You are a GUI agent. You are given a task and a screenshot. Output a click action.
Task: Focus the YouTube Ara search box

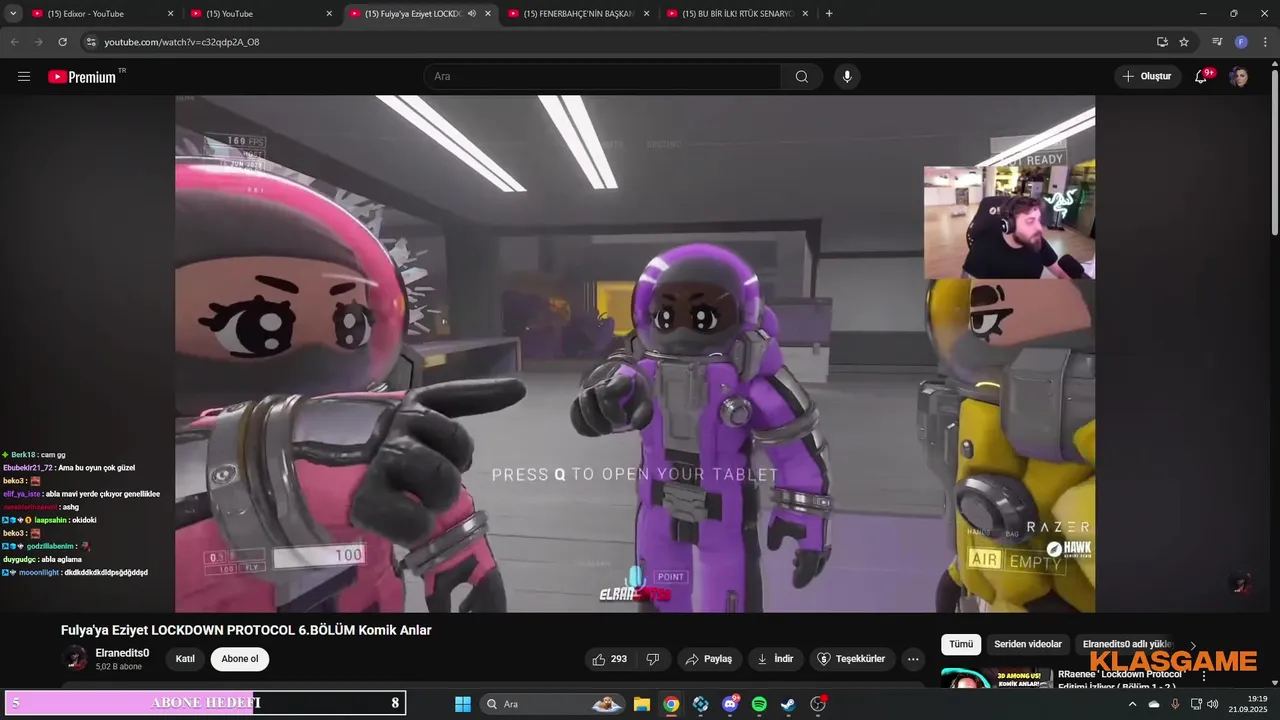(x=602, y=76)
